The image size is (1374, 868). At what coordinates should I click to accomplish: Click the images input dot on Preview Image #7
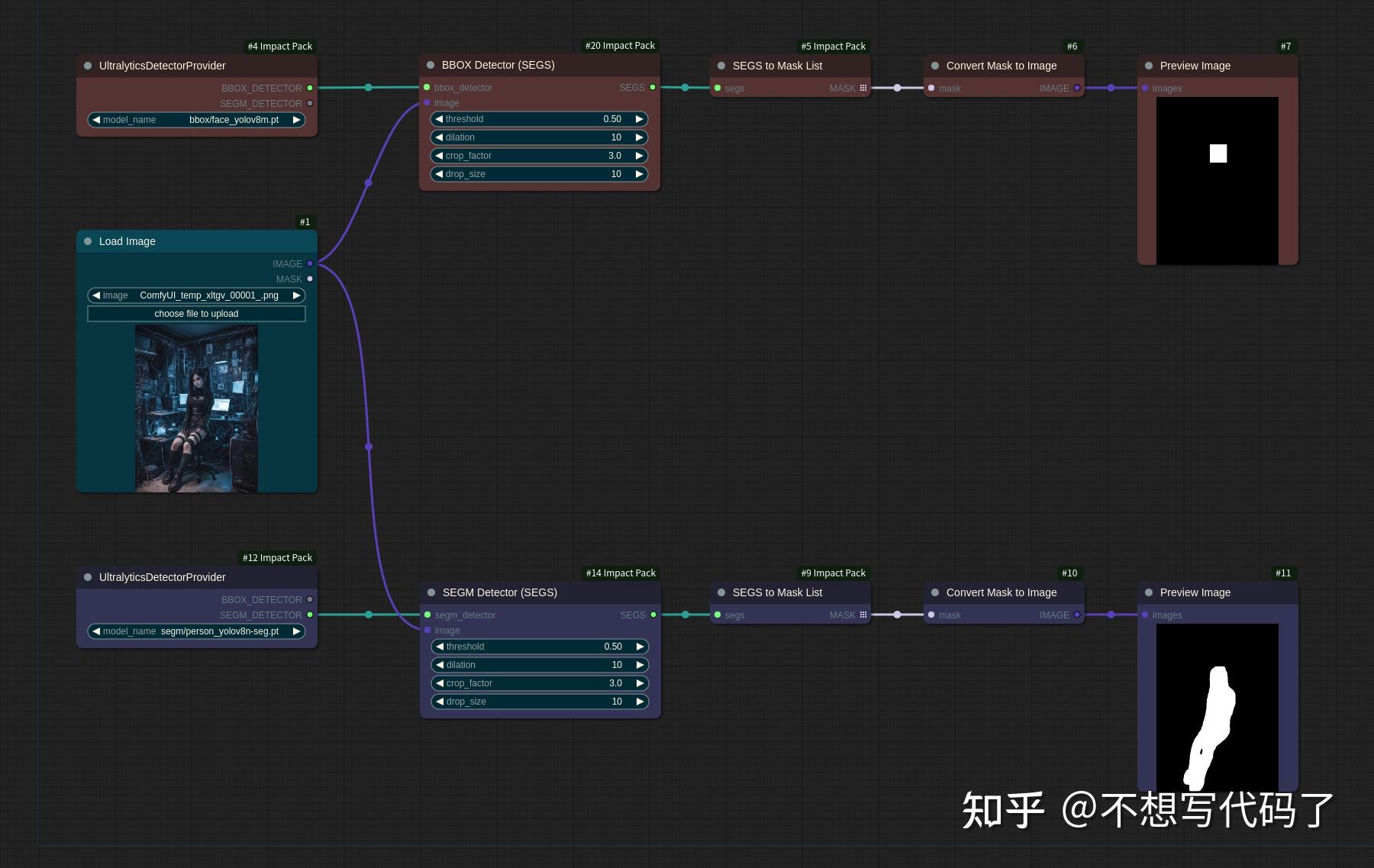point(1145,88)
